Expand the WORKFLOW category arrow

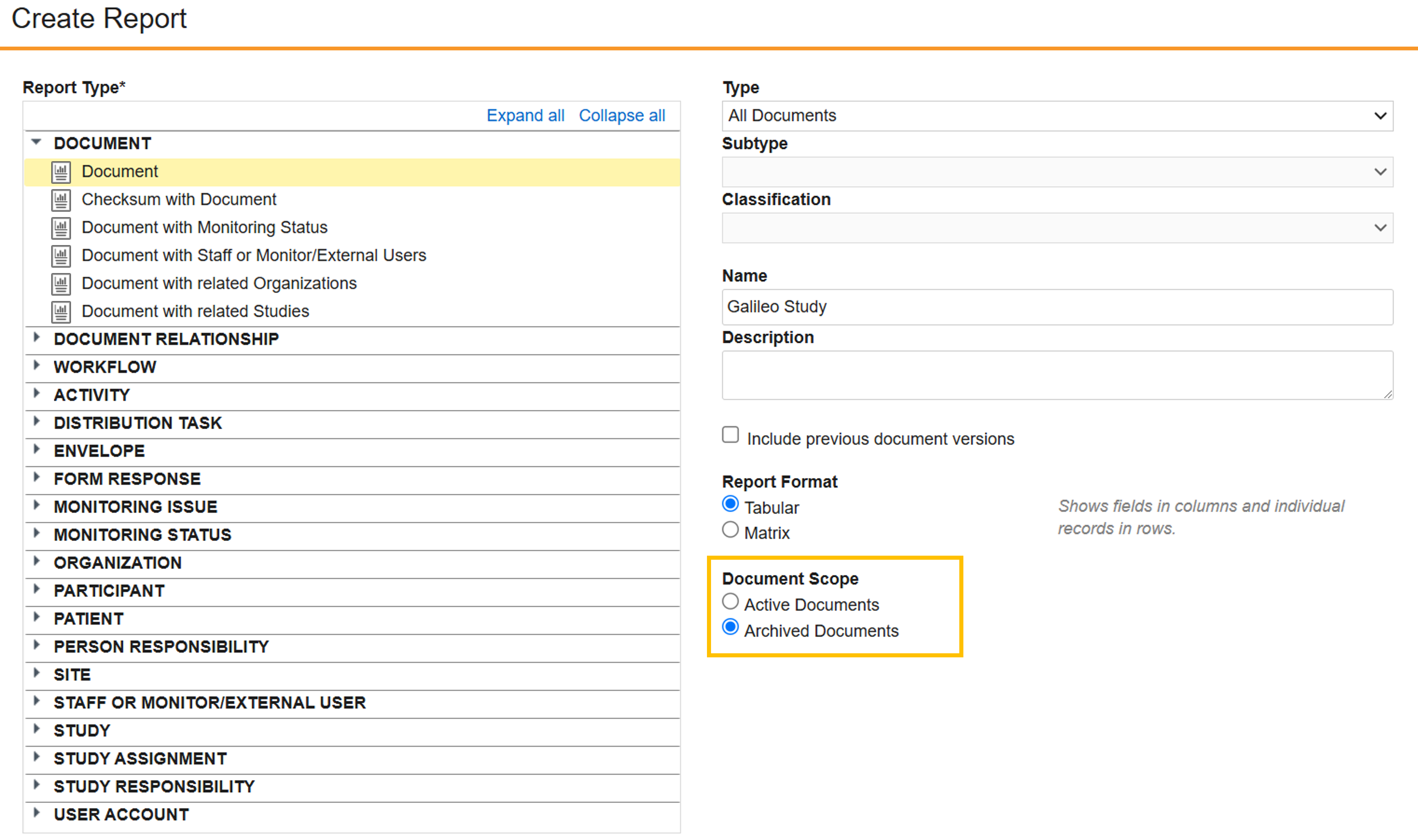pos(37,366)
